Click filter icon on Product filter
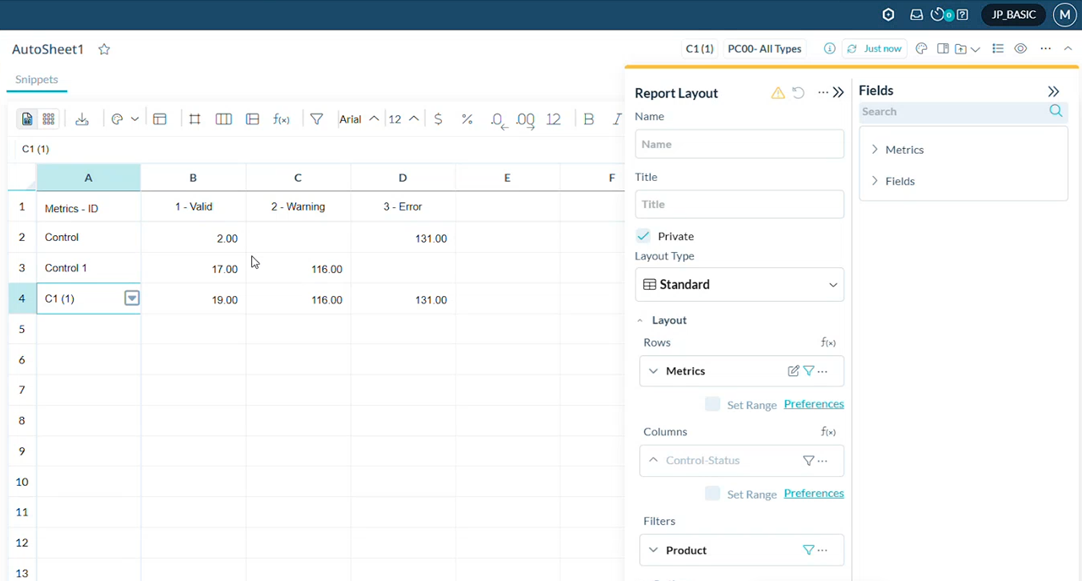This screenshot has width=1082, height=581. click(x=808, y=550)
